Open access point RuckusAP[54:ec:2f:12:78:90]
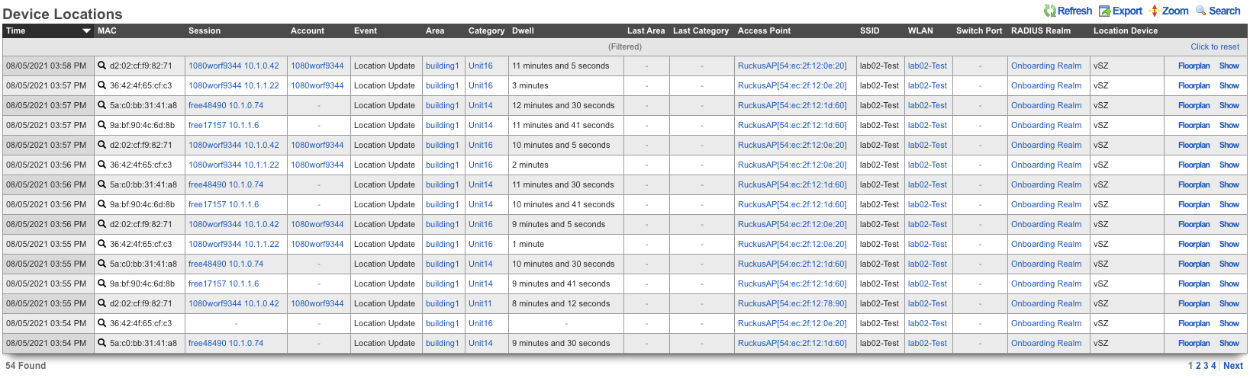1250x378 pixels. point(792,303)
